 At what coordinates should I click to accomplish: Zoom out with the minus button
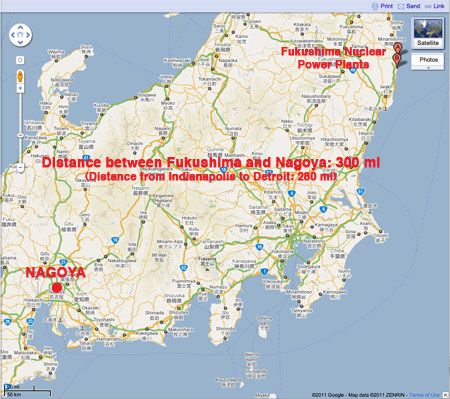point(20,168)
